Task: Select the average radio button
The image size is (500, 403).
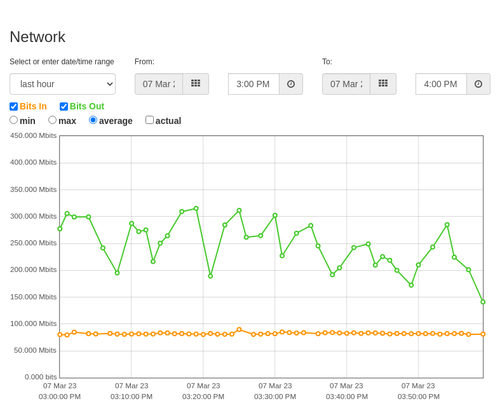Action: pos(93,120)
